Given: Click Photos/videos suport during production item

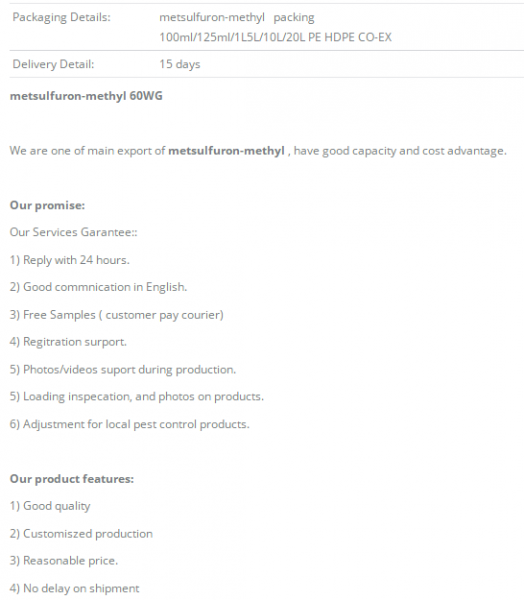Looking at the screenshot, I should point(123,370).
